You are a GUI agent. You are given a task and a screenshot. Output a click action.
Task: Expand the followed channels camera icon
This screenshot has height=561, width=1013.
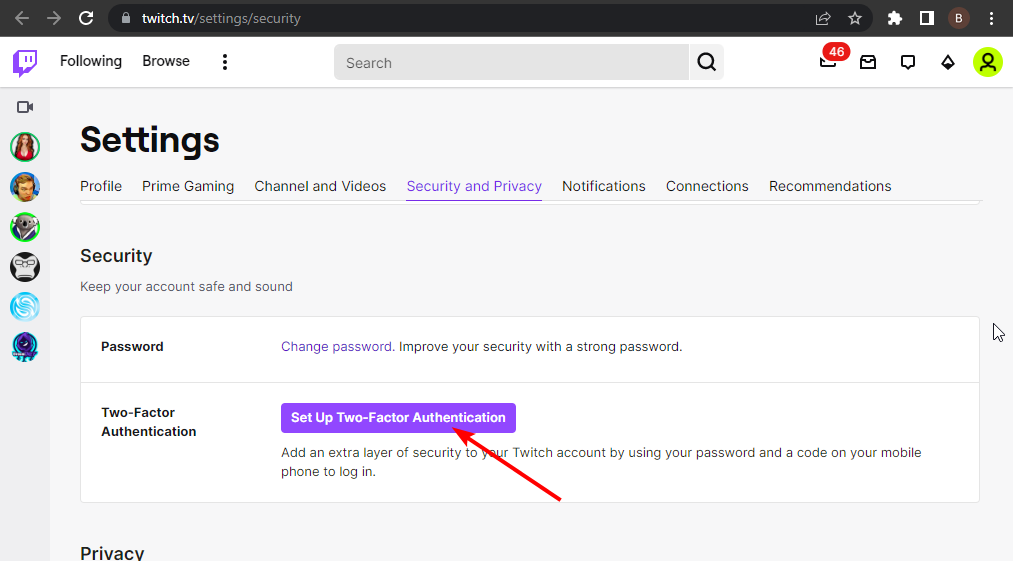tap(25, 107)
